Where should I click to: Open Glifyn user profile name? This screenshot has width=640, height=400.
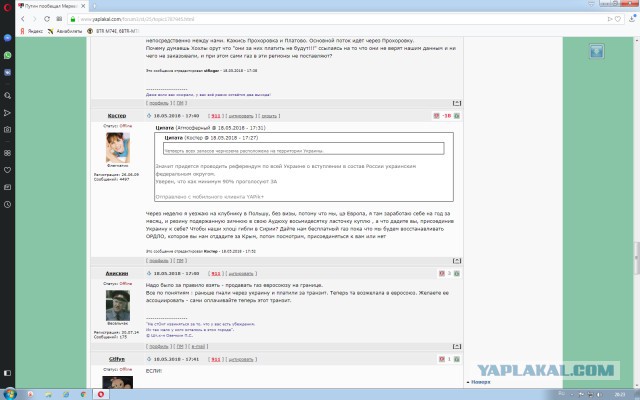(x=117, y=359)
